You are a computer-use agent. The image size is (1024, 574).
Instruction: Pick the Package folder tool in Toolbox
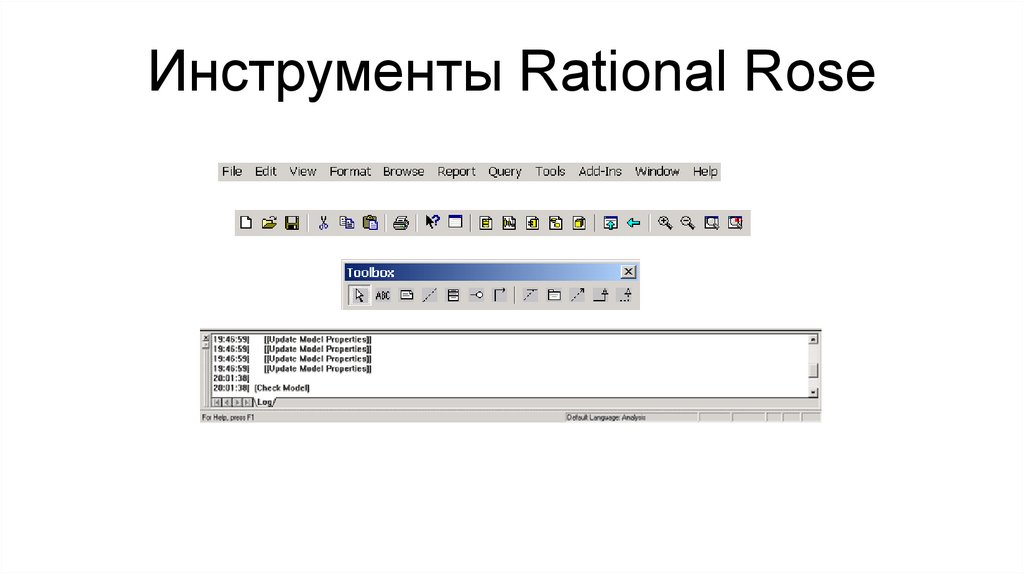click(554, 295)
